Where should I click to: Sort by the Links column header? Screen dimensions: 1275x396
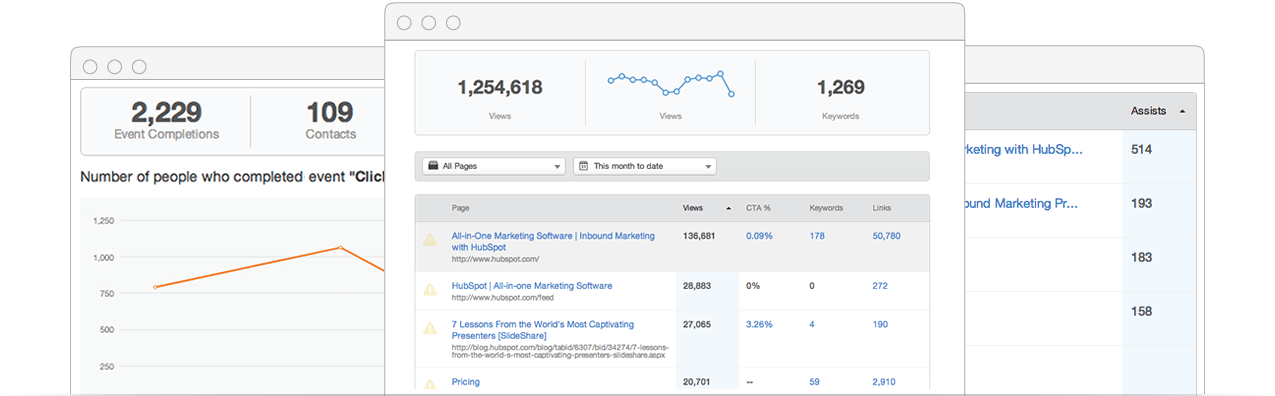(882, 208)
